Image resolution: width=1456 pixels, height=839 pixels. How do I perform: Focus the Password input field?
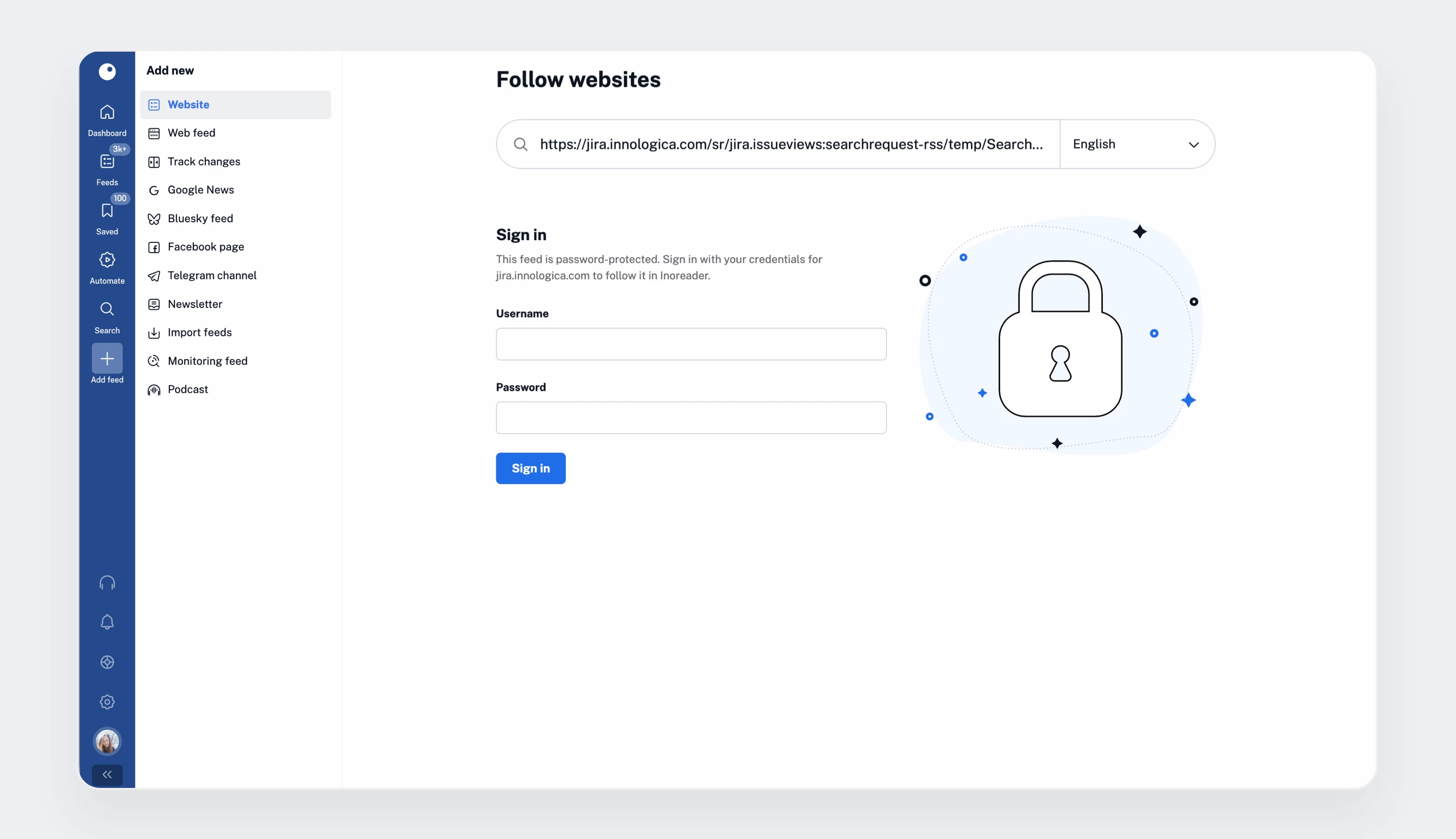pos(691,418)
